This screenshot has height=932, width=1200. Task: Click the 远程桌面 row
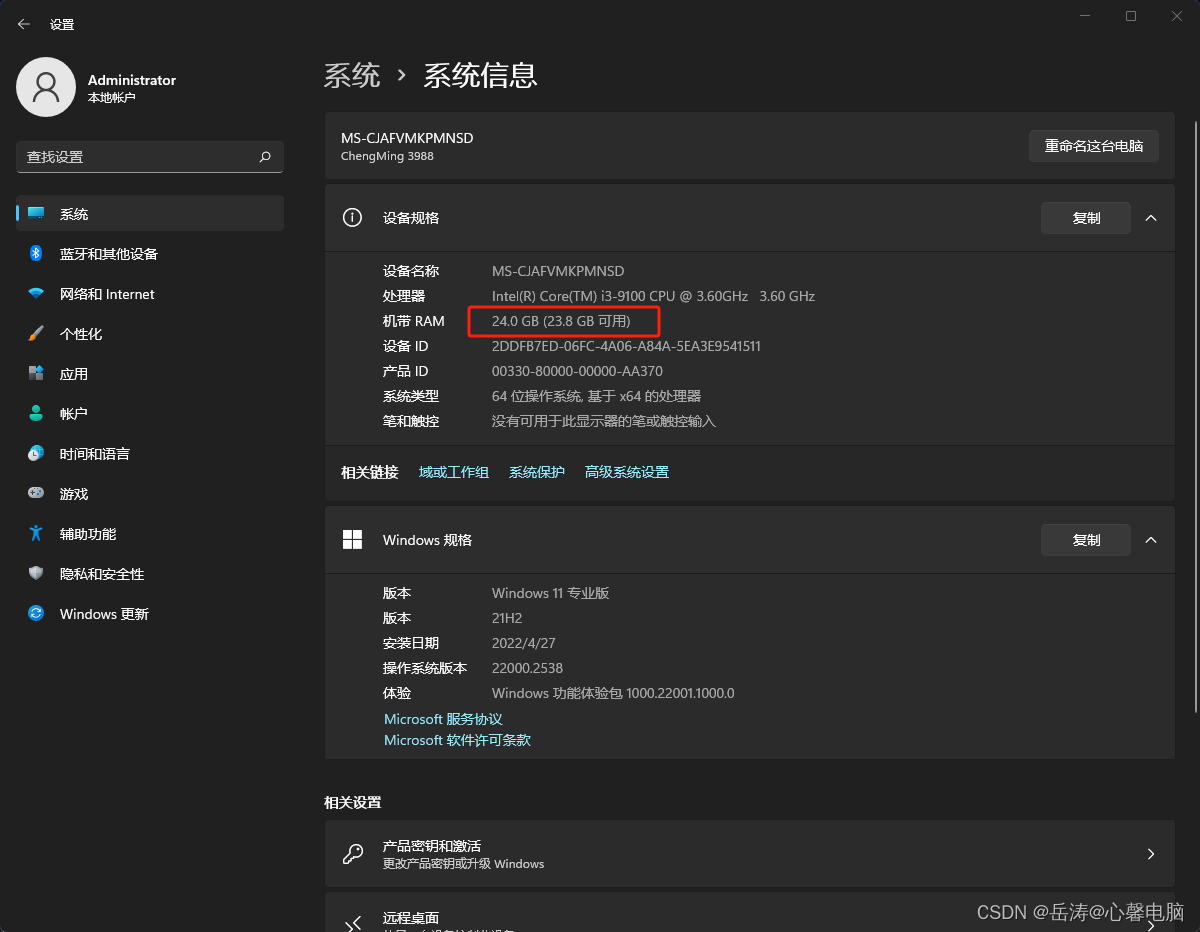750,913
